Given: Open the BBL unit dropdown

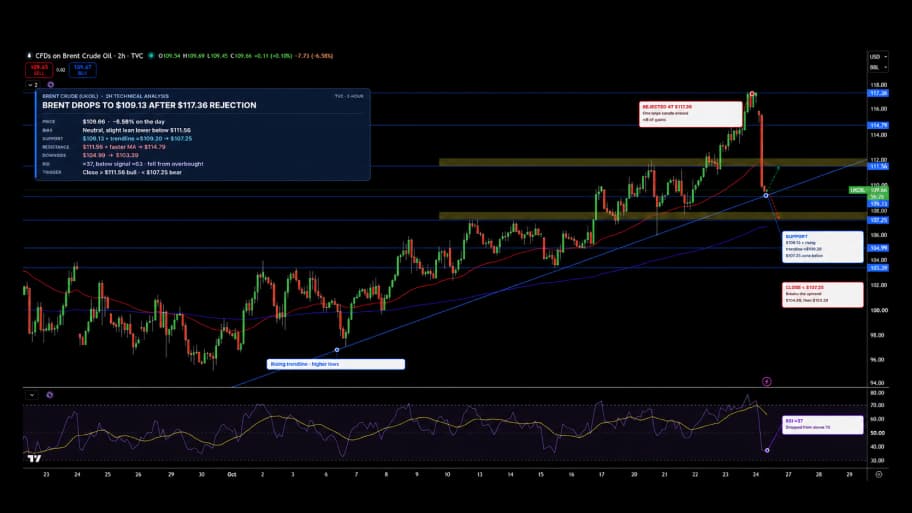Looking at the screenshot, I should [878, 67].
